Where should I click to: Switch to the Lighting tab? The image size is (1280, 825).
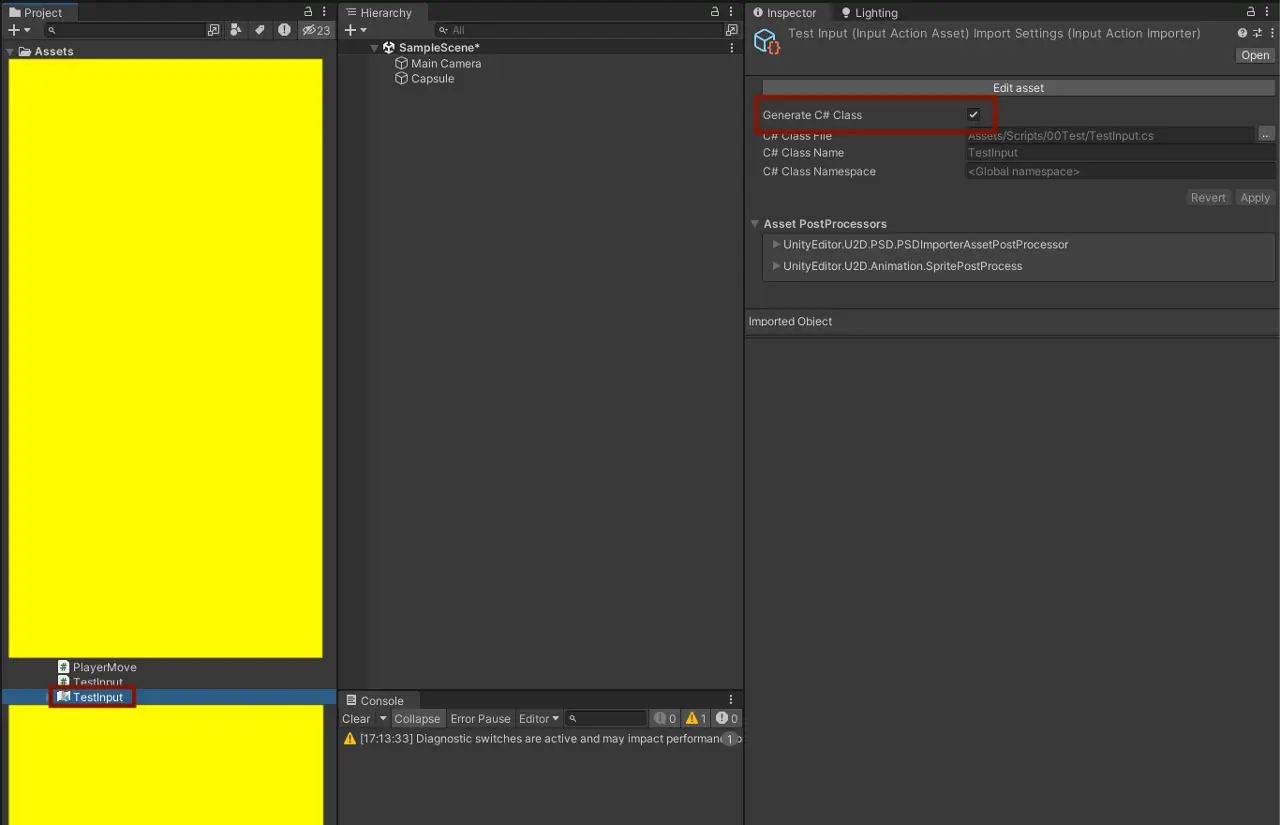(x=869, y=13)
